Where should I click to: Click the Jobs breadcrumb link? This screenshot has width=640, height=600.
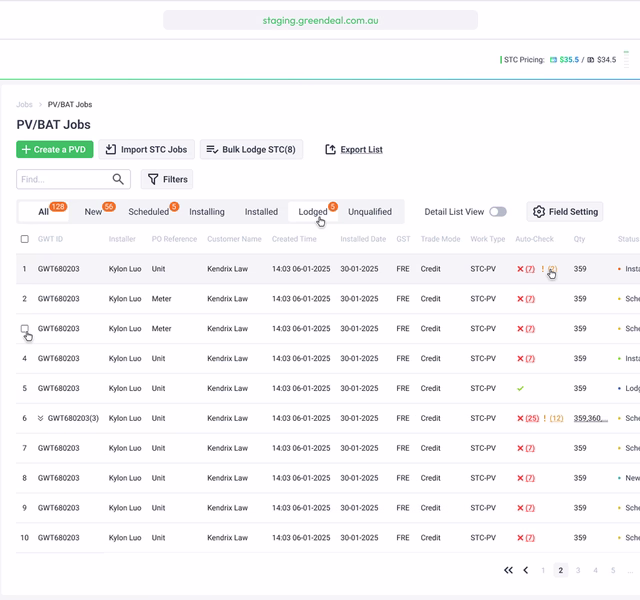pos(24,105)
